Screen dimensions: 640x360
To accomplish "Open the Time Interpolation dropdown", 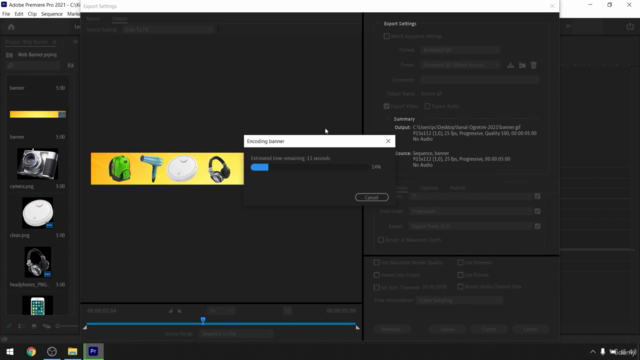I will point(459,300).
